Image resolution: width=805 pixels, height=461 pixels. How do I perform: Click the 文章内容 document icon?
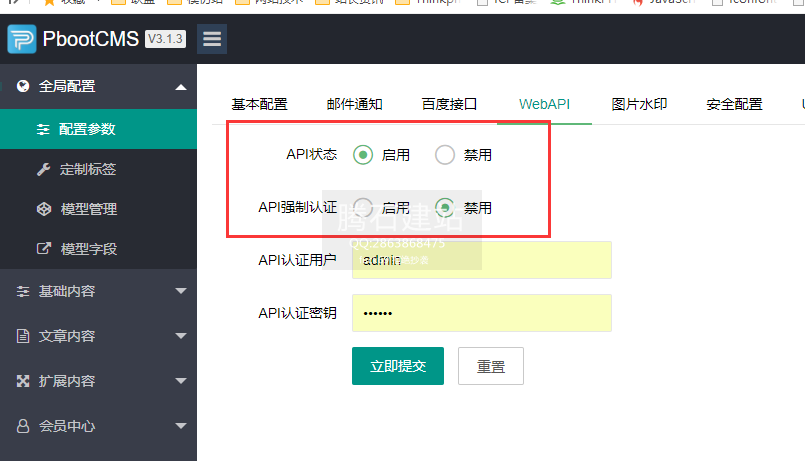(x=23, y=336)
